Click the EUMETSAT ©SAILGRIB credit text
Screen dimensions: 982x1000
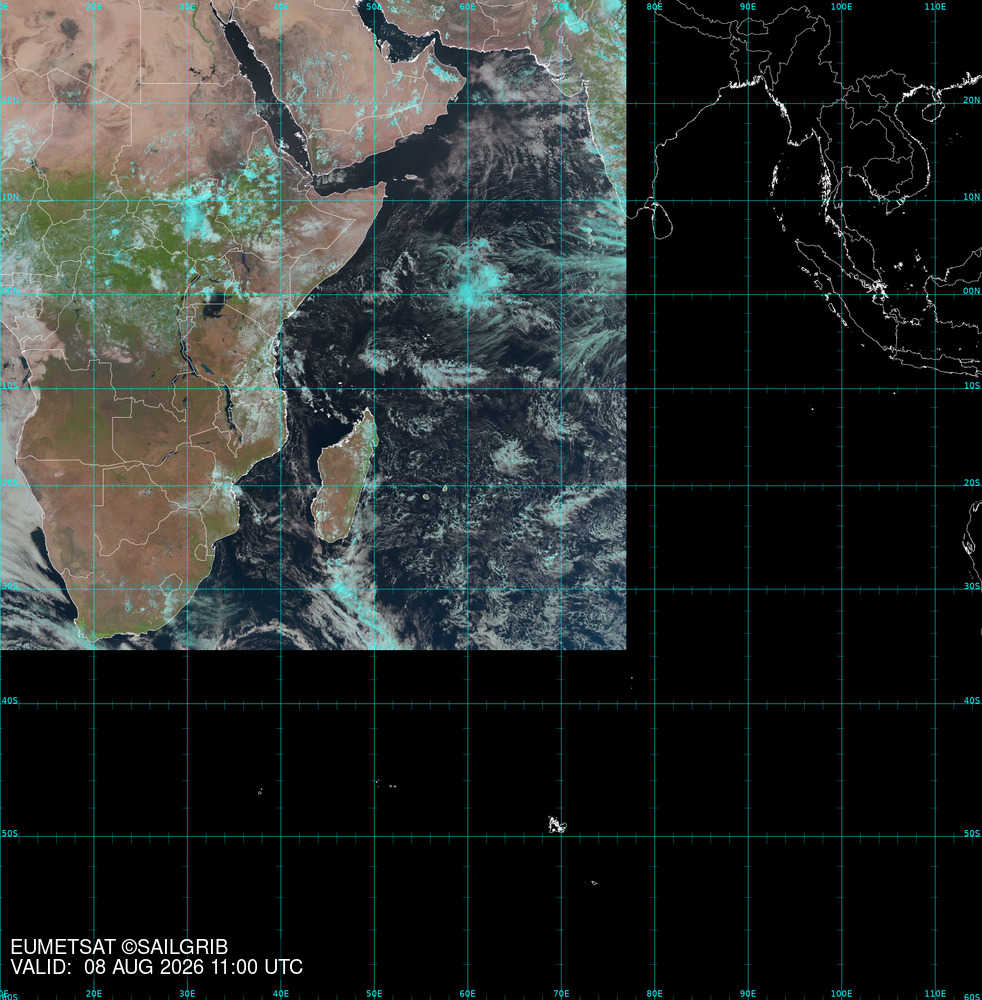click(x=119, y=947)
